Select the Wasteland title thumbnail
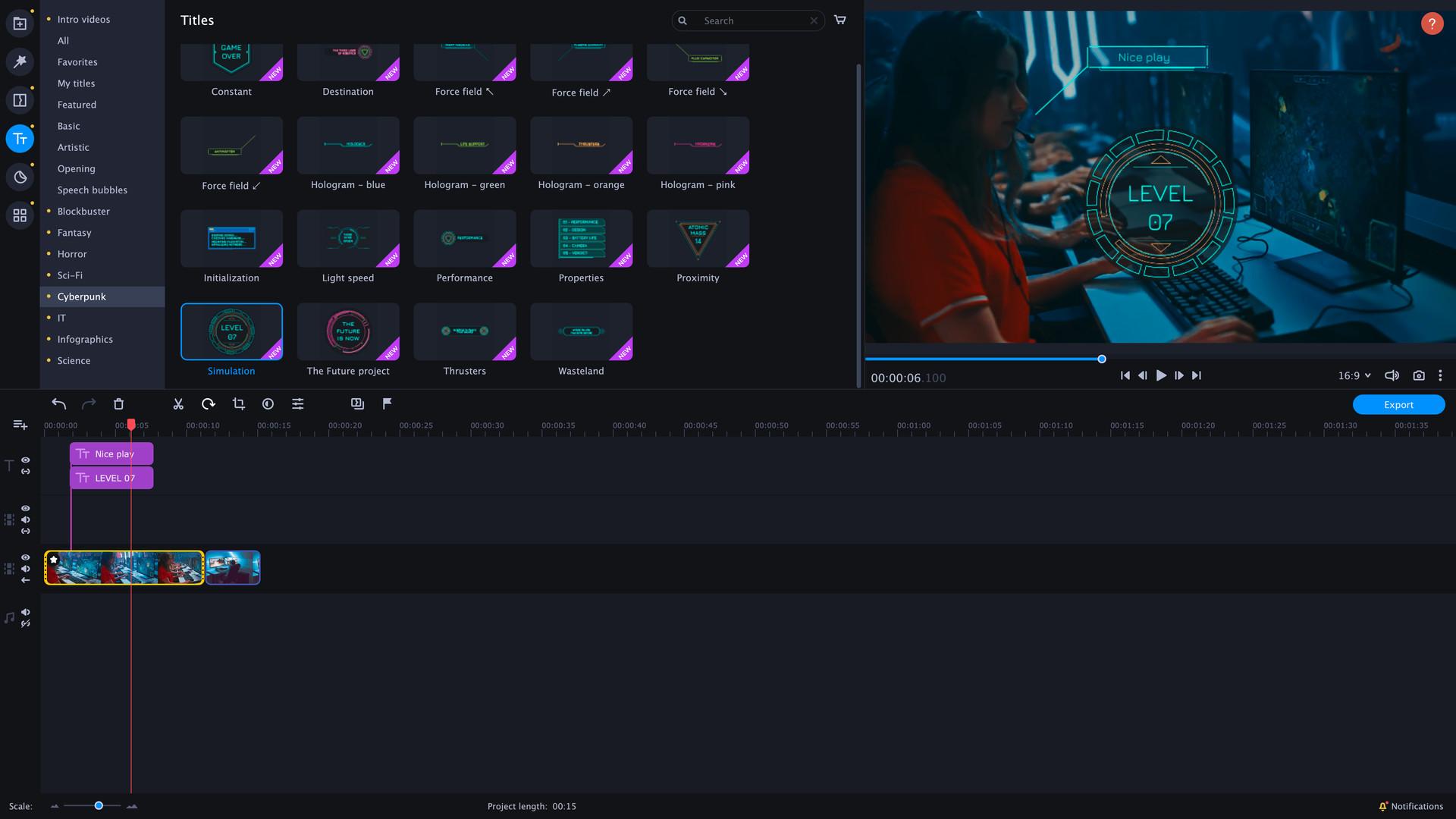The width and height of the screenshot is (1456, 819). pos(581,331)
